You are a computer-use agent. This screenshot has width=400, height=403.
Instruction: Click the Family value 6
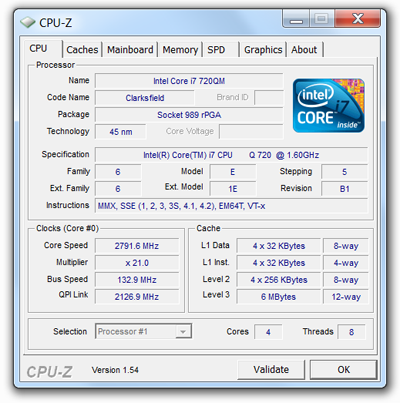tap(118, 172)
